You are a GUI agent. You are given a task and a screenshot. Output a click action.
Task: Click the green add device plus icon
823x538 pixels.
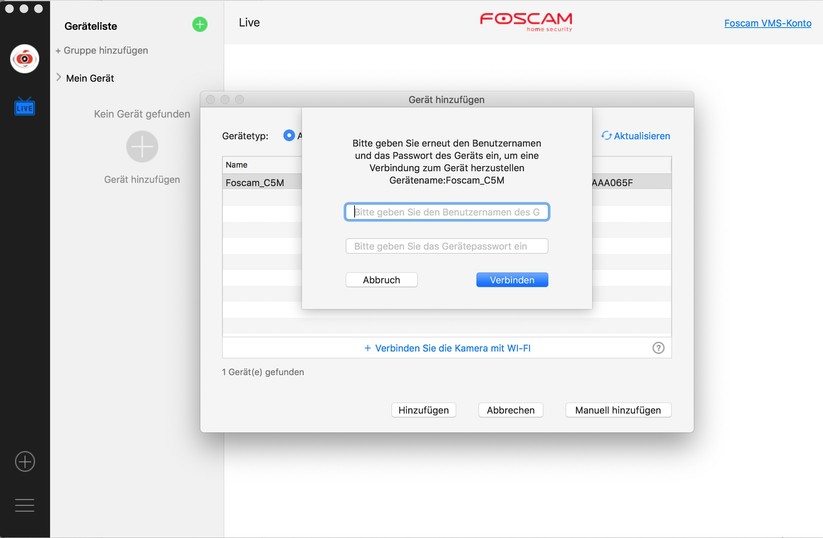tap(199, 24)
